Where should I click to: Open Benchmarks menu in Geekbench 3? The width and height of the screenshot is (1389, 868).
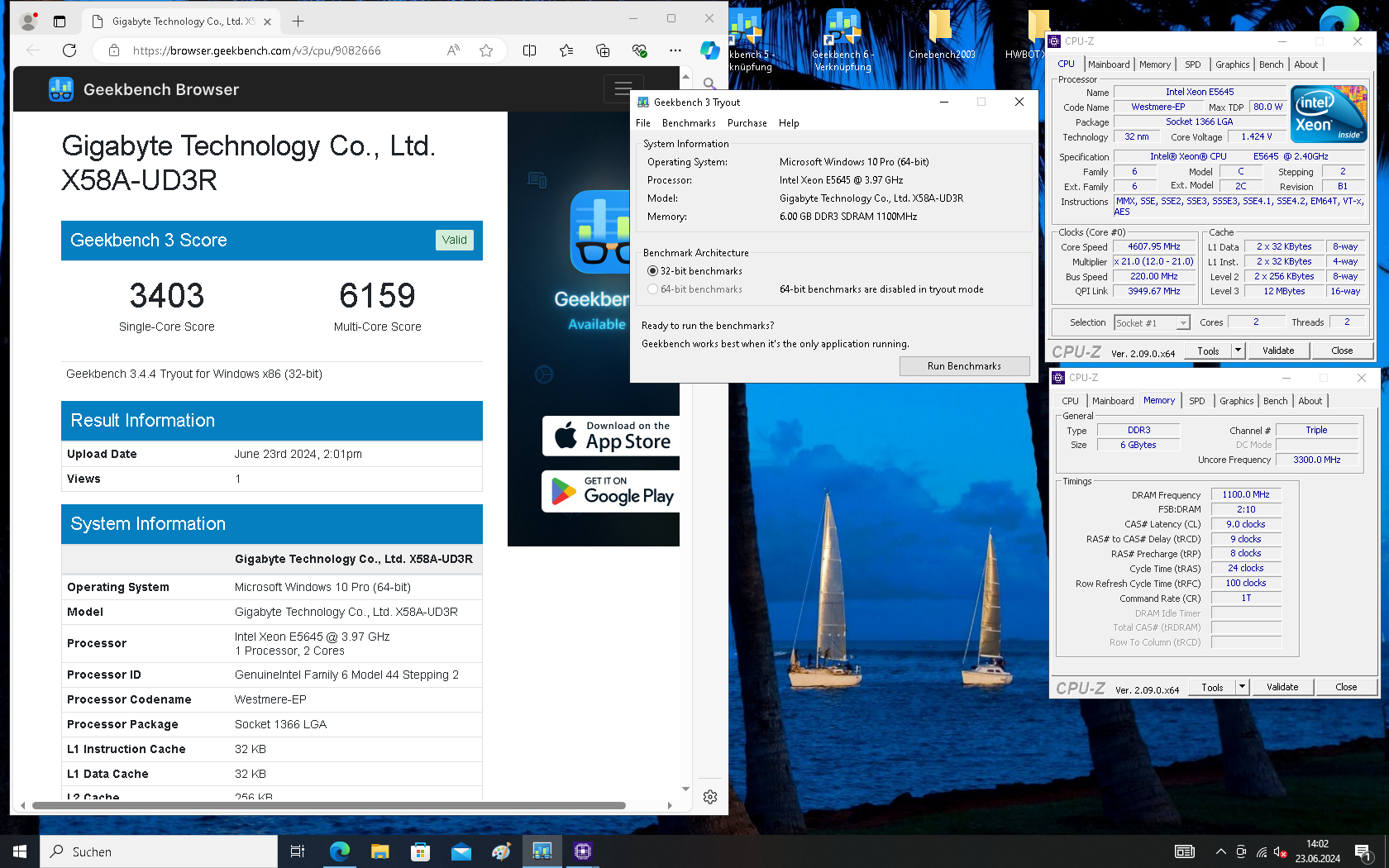pos(689,123)
